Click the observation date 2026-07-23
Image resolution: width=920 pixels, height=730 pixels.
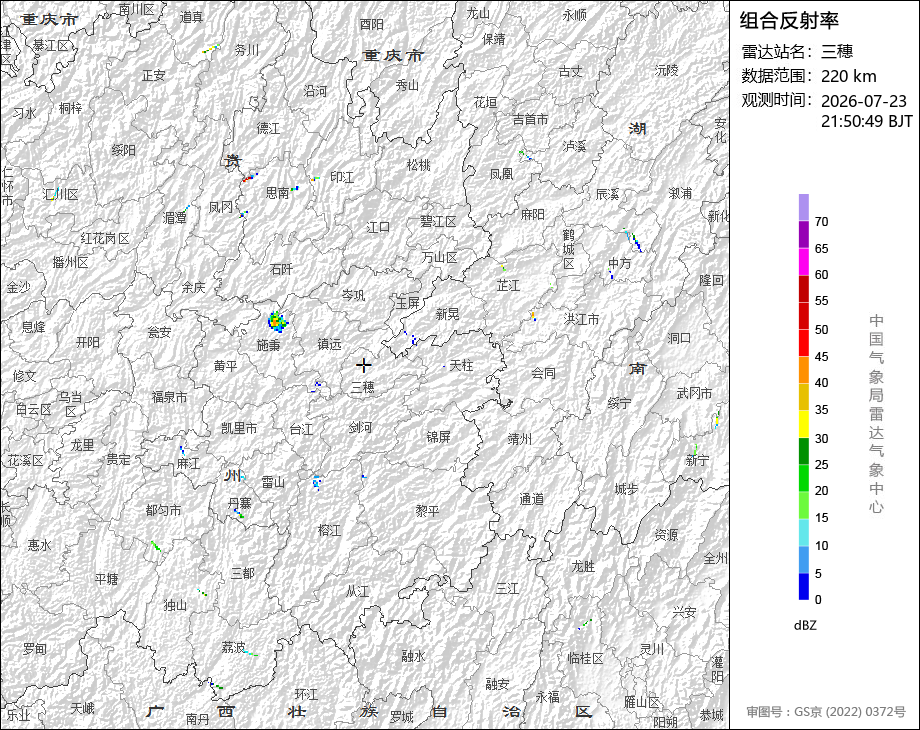point(864,101)
